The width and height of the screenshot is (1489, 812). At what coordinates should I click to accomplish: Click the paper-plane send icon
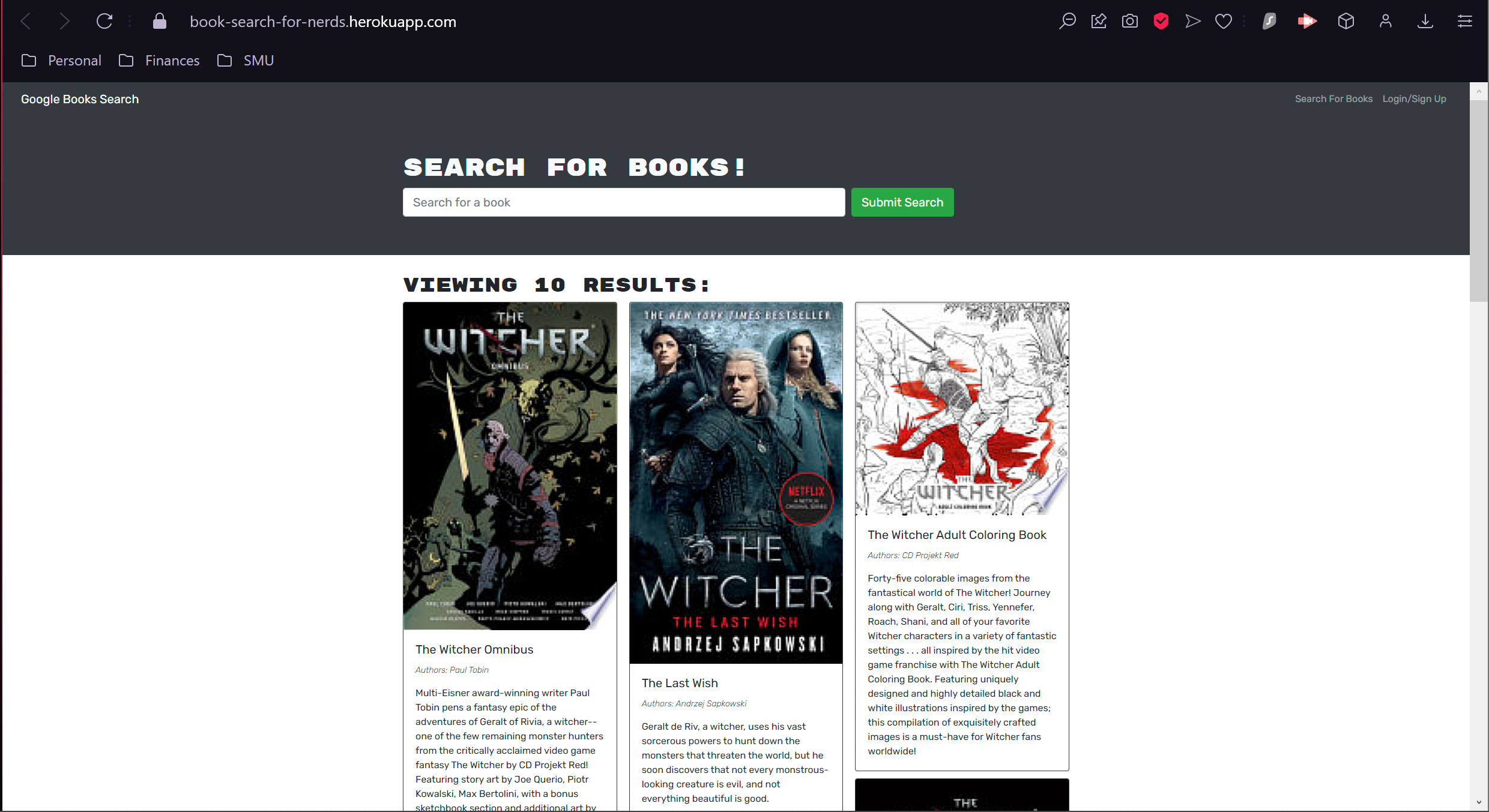click(1192, 22)
